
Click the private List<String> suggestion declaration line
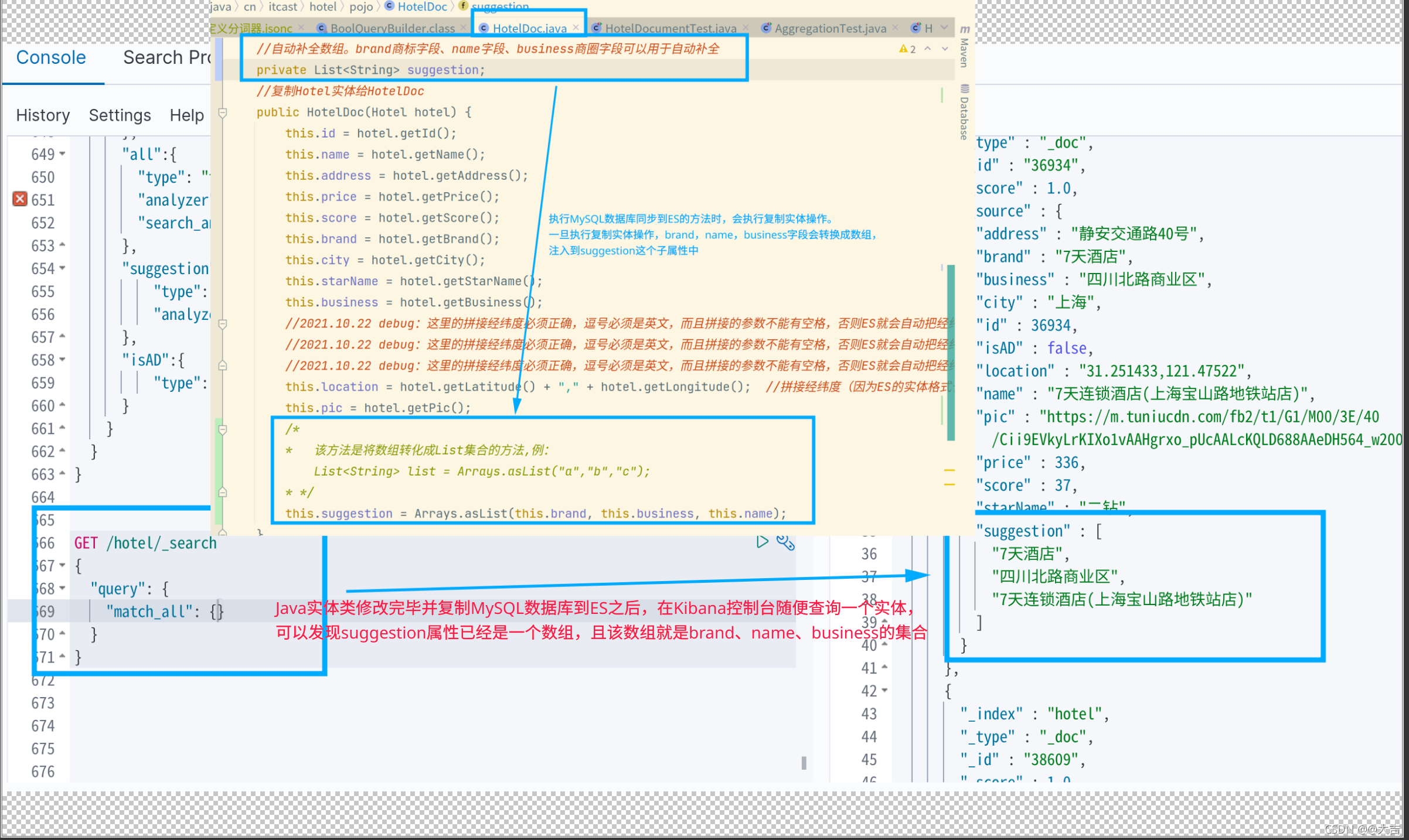pyautogui.click(x=370, y=70)
